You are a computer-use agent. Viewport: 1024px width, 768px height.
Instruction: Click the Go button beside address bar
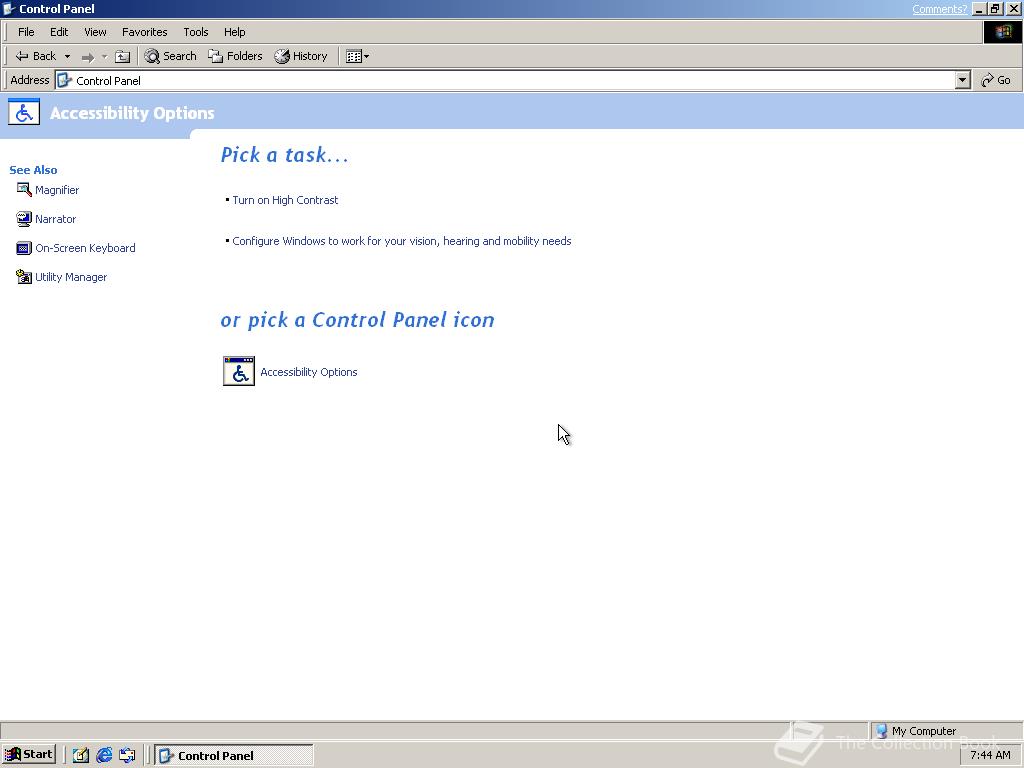(x=996, y=80)
